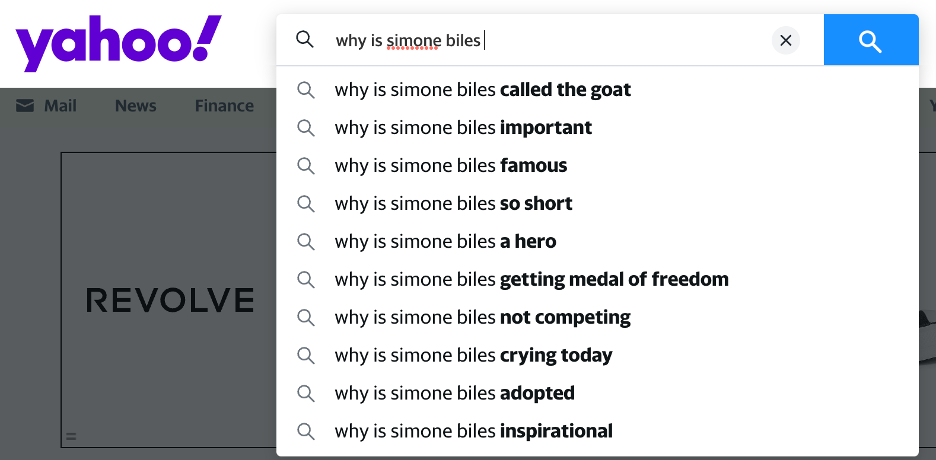This screenshot has height=460, width=936.
Task: Click the Yahoo logo
Action: (x=118, y=43)
